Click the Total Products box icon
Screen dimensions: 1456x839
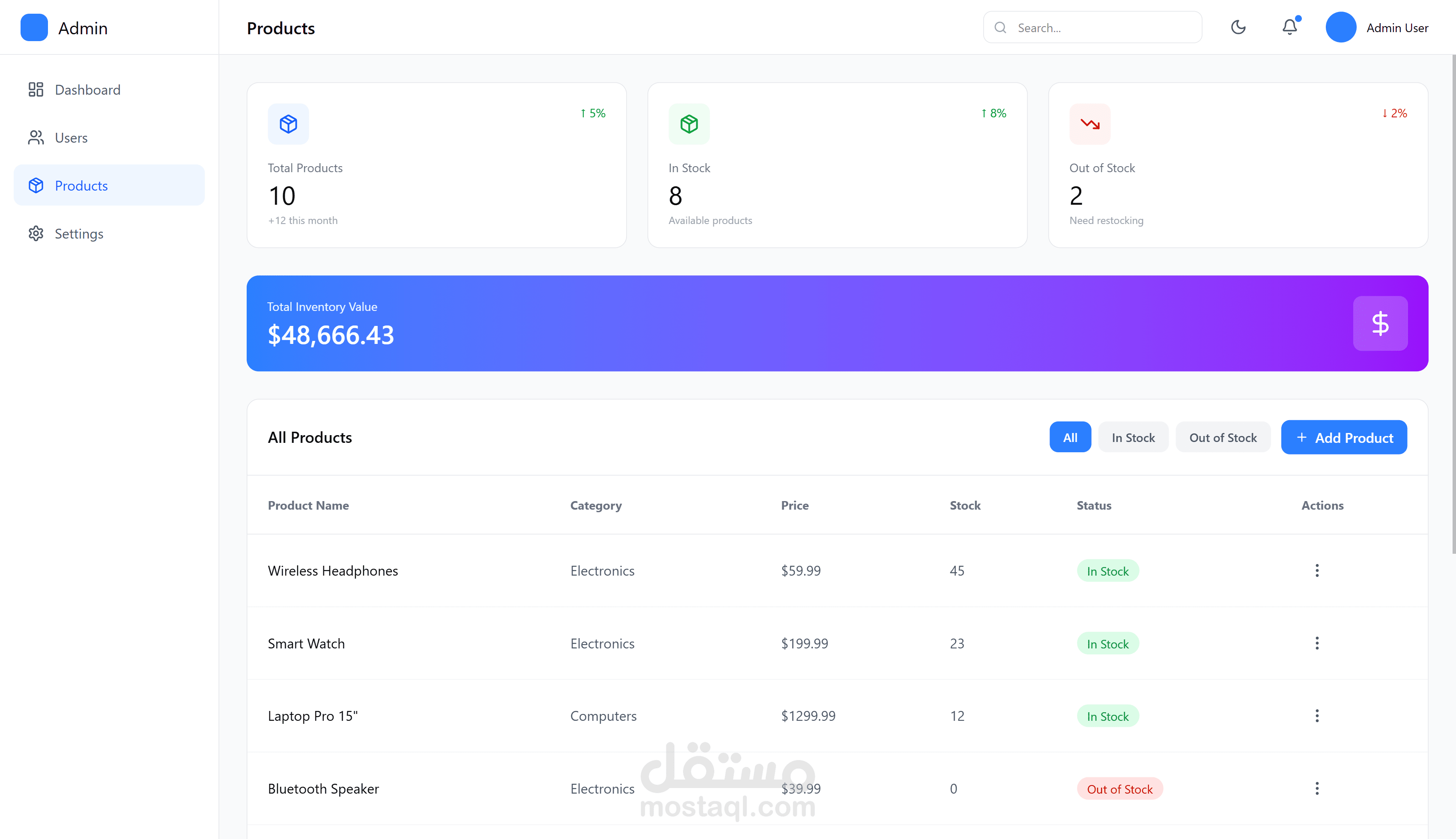288,124
